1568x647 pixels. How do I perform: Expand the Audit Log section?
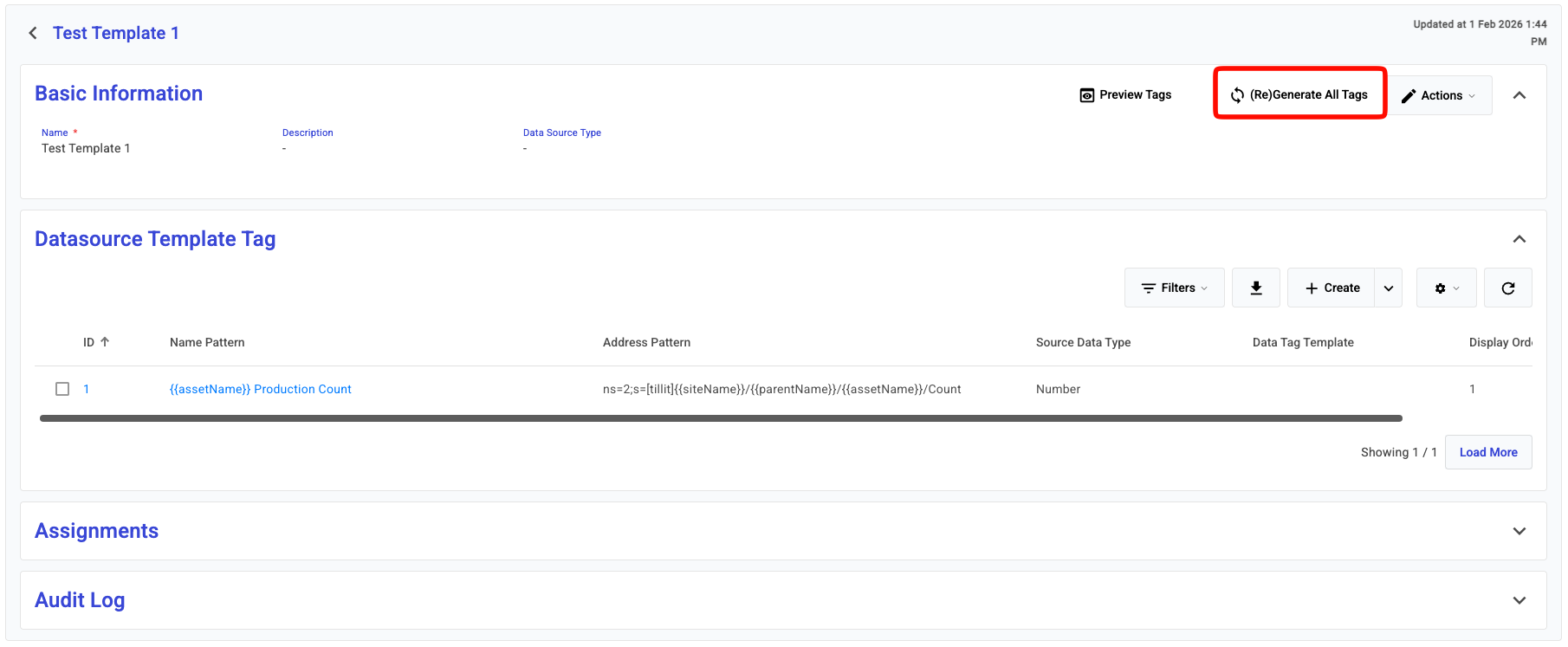(x=1519, y=600)
